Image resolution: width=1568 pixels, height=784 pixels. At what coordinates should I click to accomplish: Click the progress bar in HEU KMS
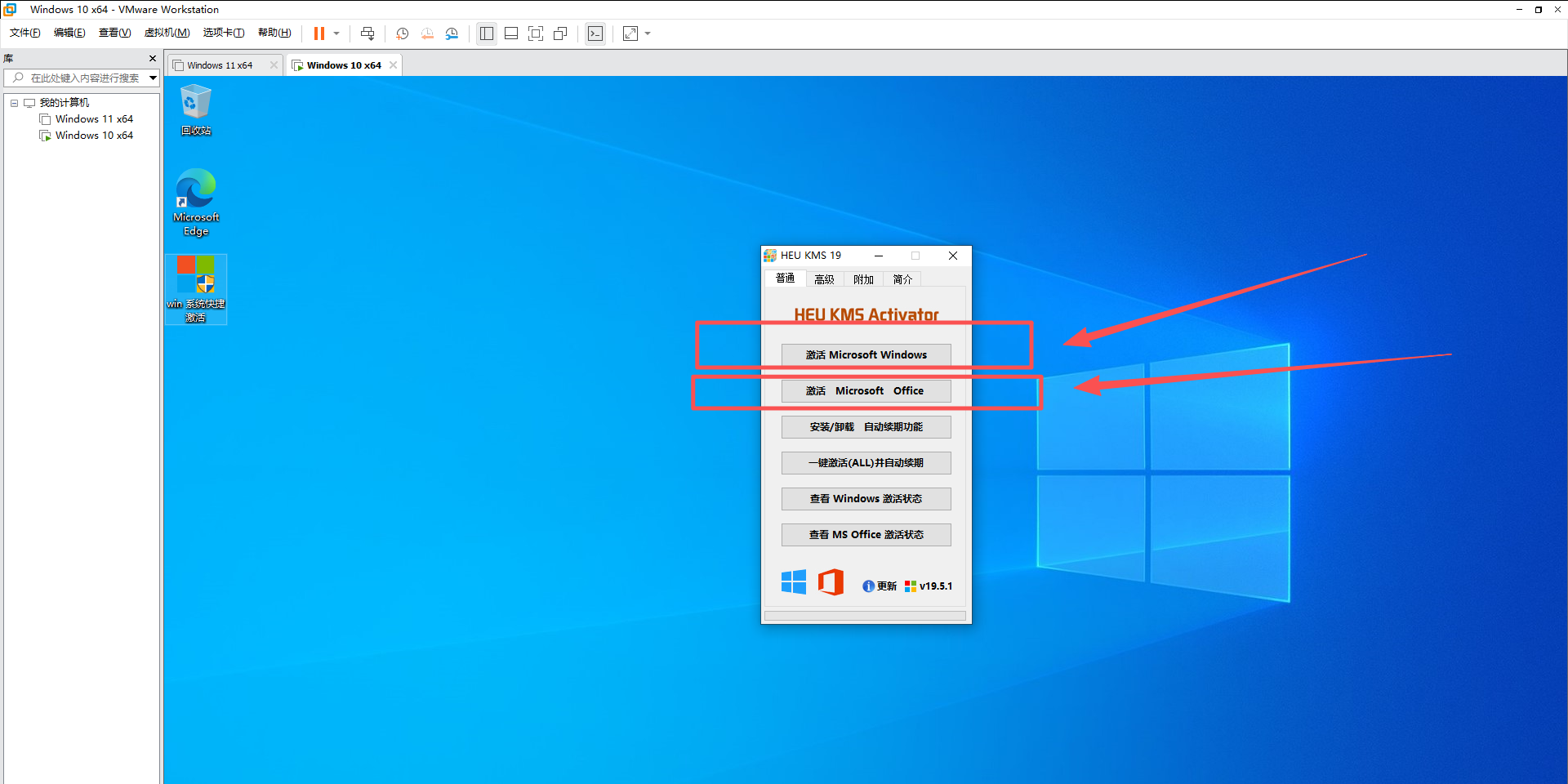pyautogui.click(x=865, y=616)
